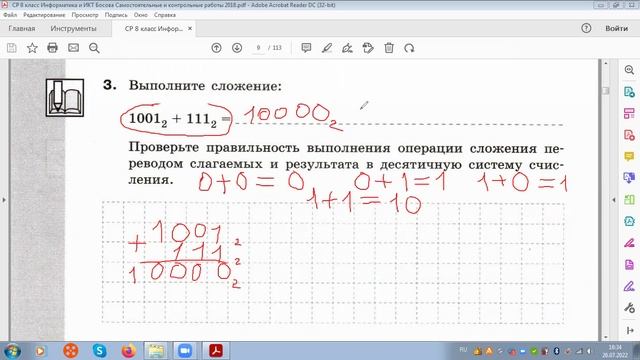Select the СР 8 класс Инфор... document tab
Screen dimensions: 640x360
tap(153, 29)
